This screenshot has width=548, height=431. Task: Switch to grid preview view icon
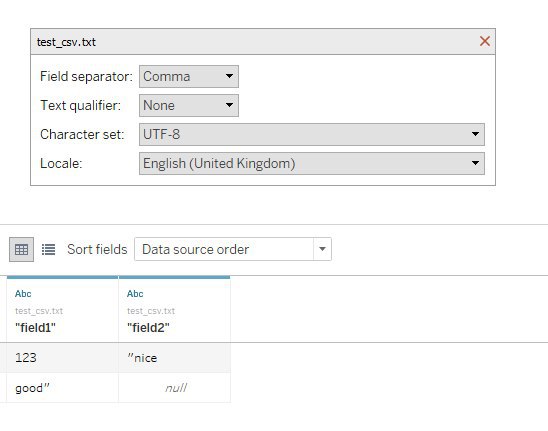[21, 250]
